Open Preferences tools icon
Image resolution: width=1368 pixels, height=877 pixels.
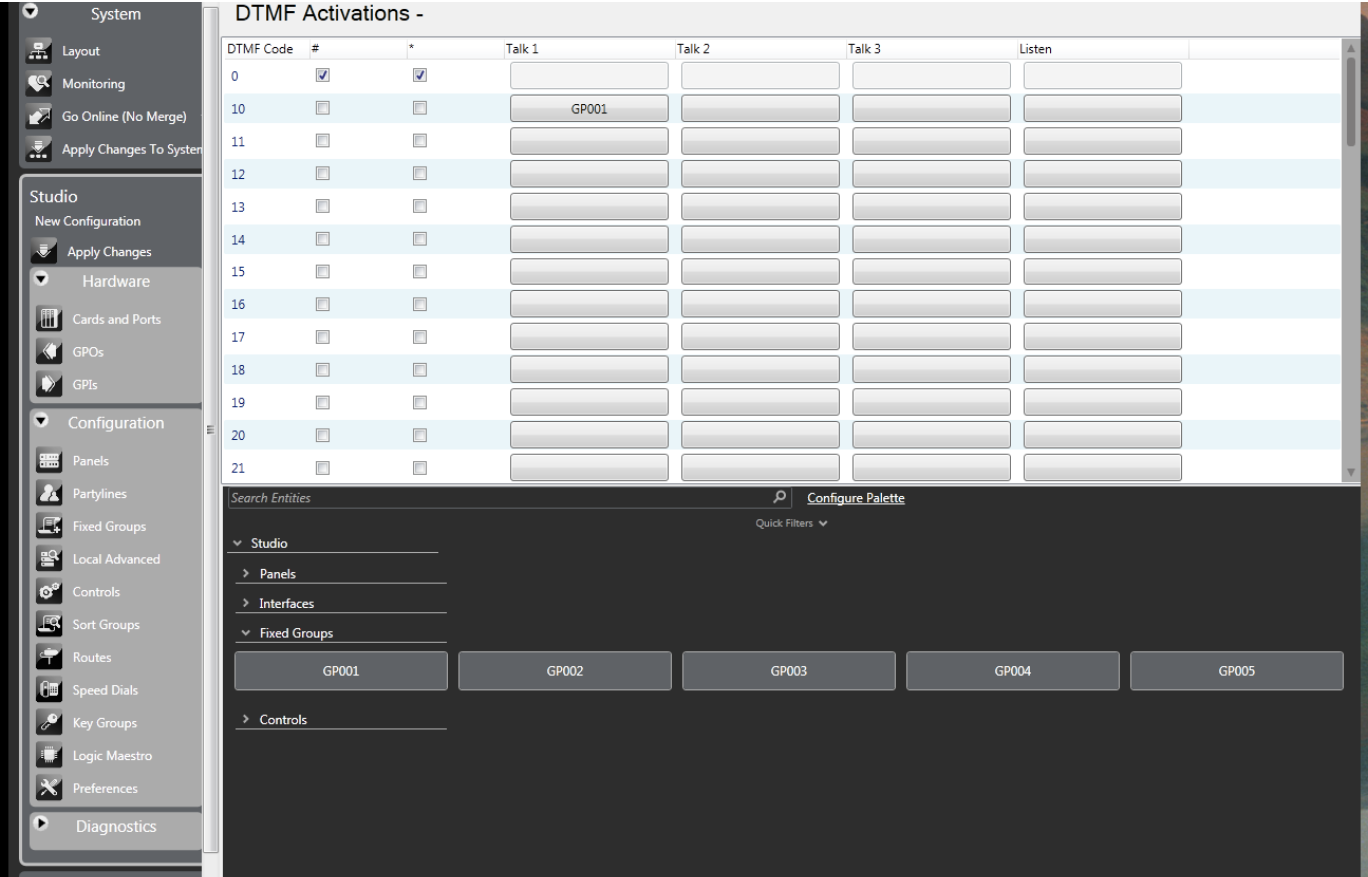(44, 788)
